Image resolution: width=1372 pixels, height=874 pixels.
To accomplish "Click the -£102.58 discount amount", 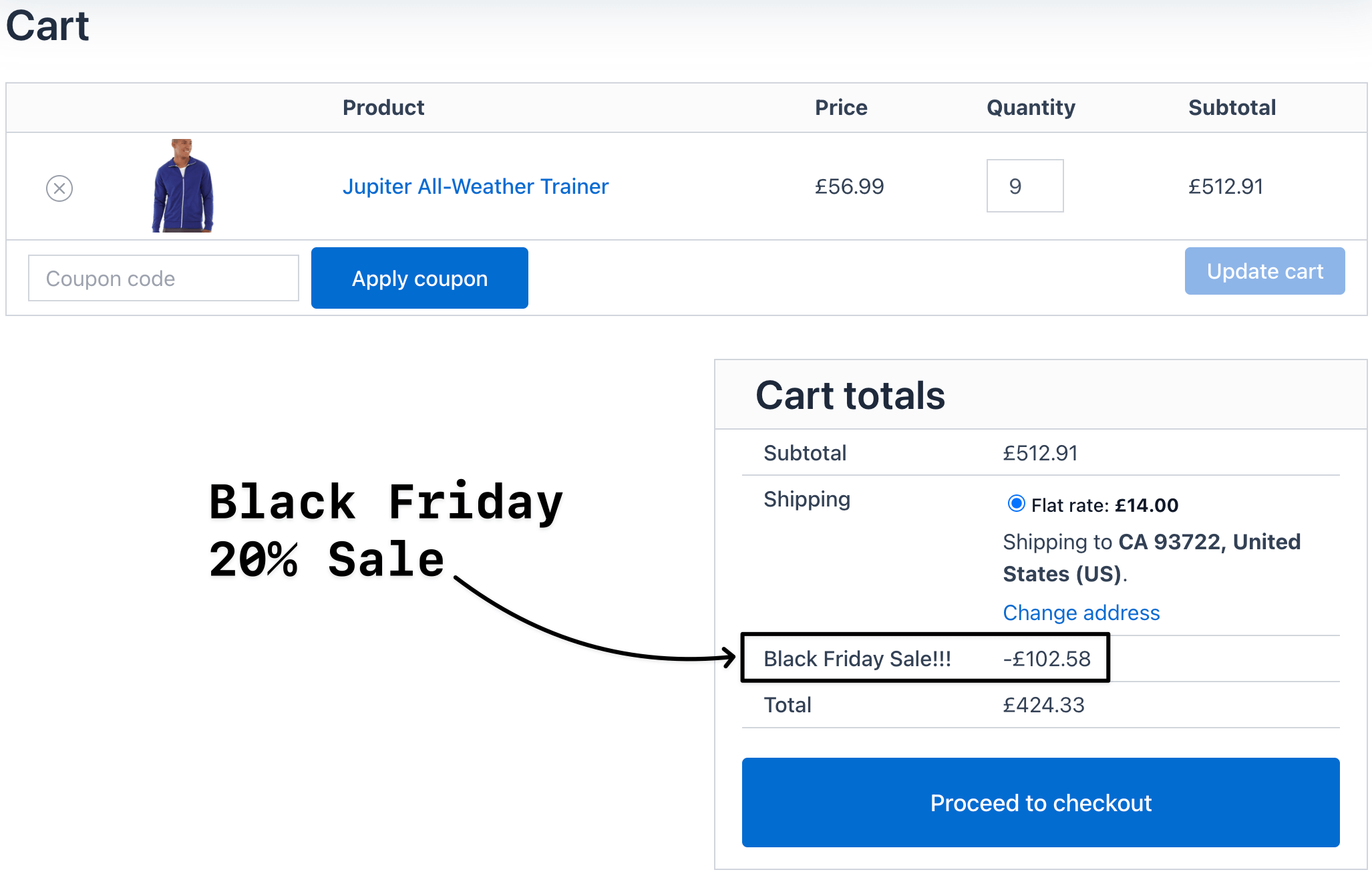I will click(1046, 659).
